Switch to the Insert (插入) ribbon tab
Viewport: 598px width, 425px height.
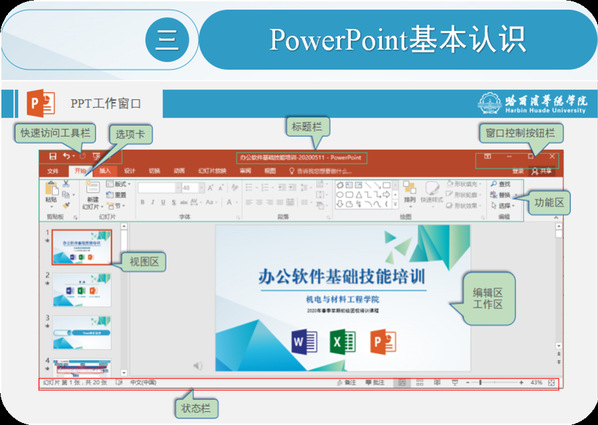[x=105, y=171]
